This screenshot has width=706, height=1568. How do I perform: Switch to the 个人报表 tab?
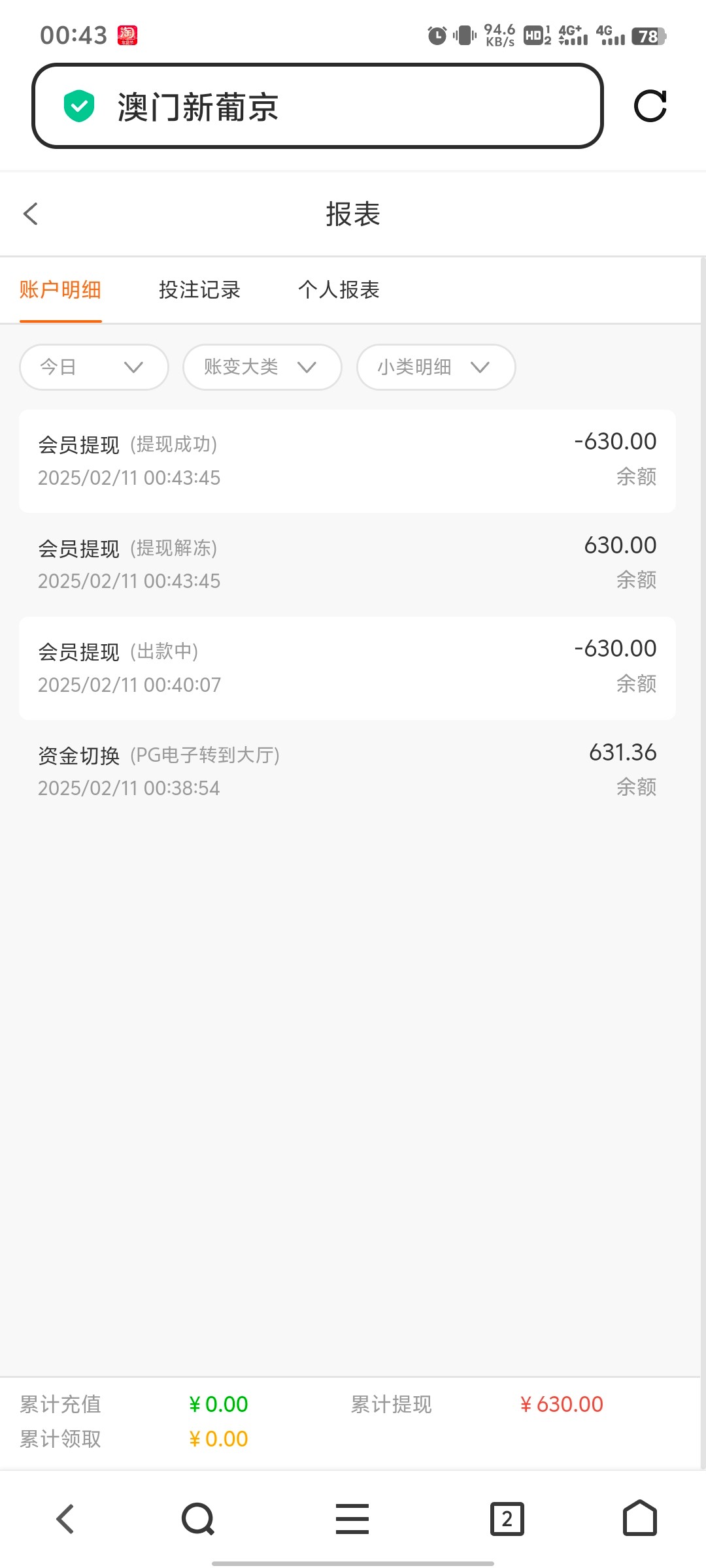click(x=339, y=290)
